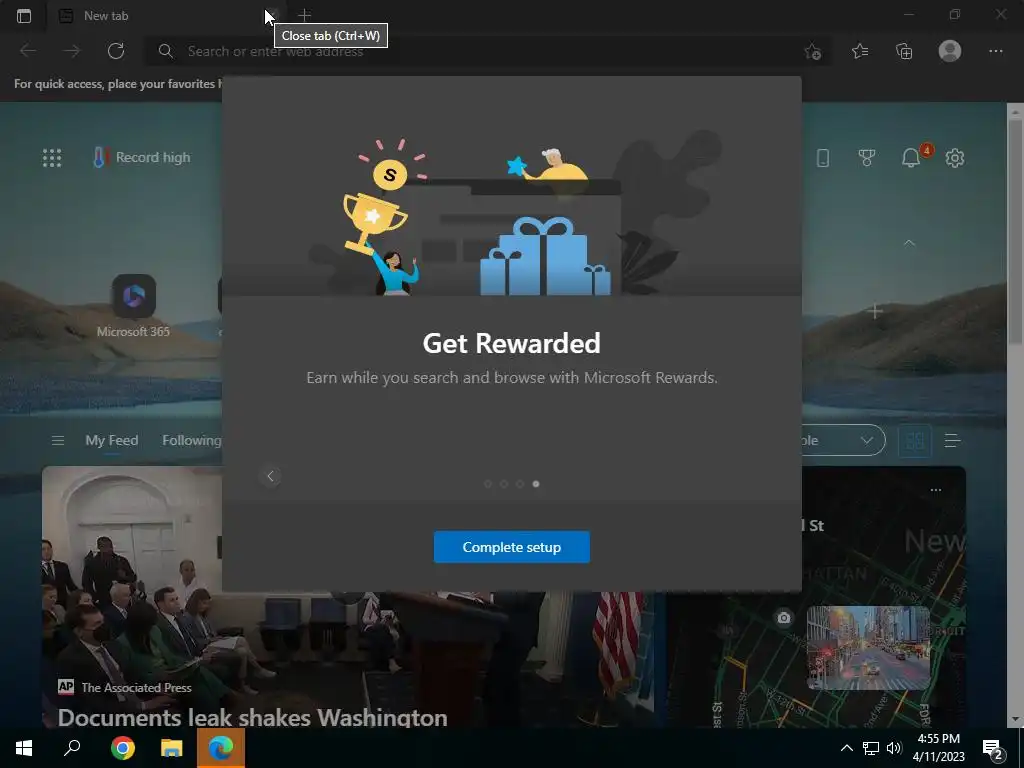Open the street traffic camera thumbnail
The width and height of the screenshot is (1024, 768).
(x=868, y=647)
